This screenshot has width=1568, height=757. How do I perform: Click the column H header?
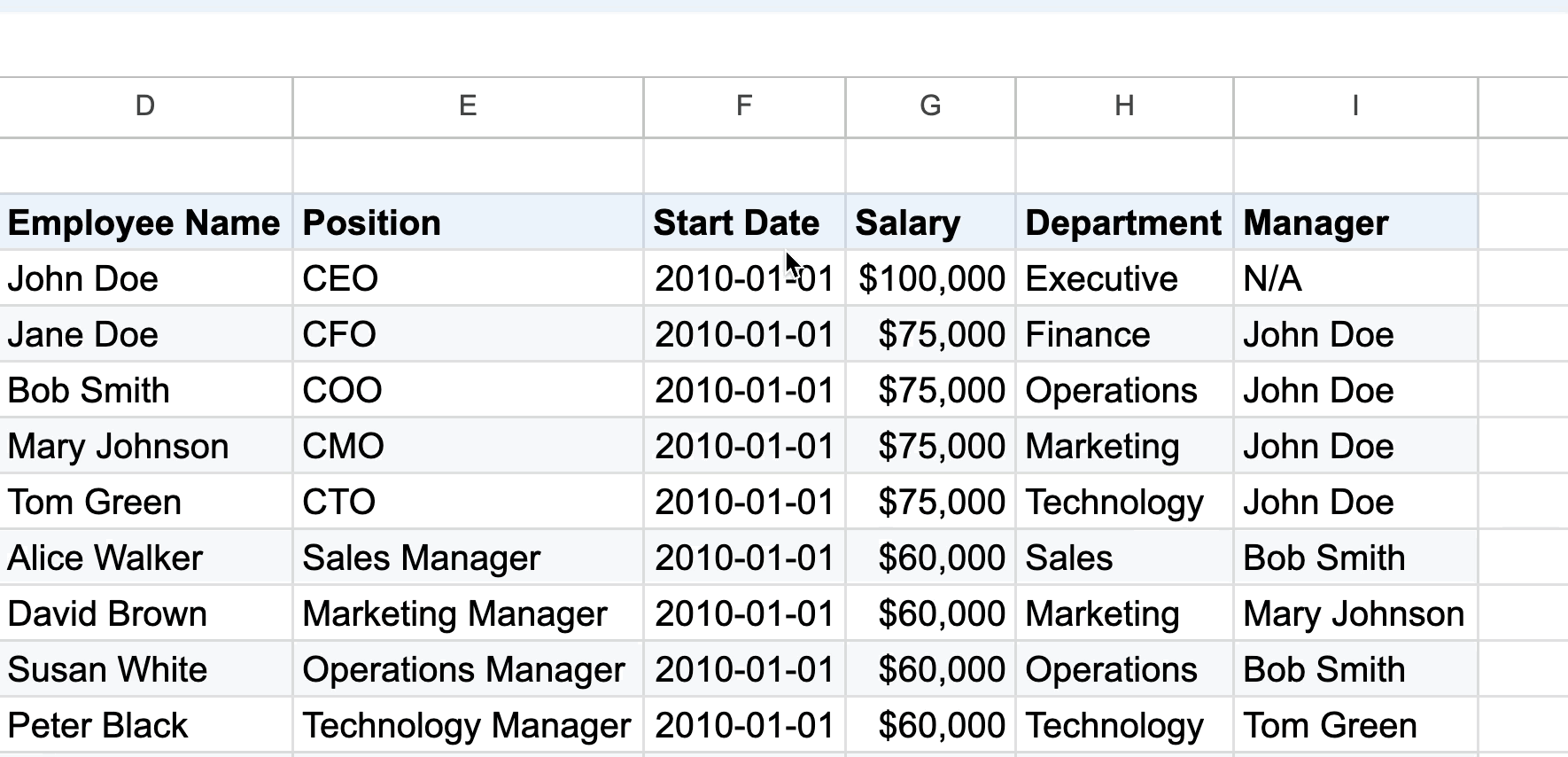[1124, 106]
